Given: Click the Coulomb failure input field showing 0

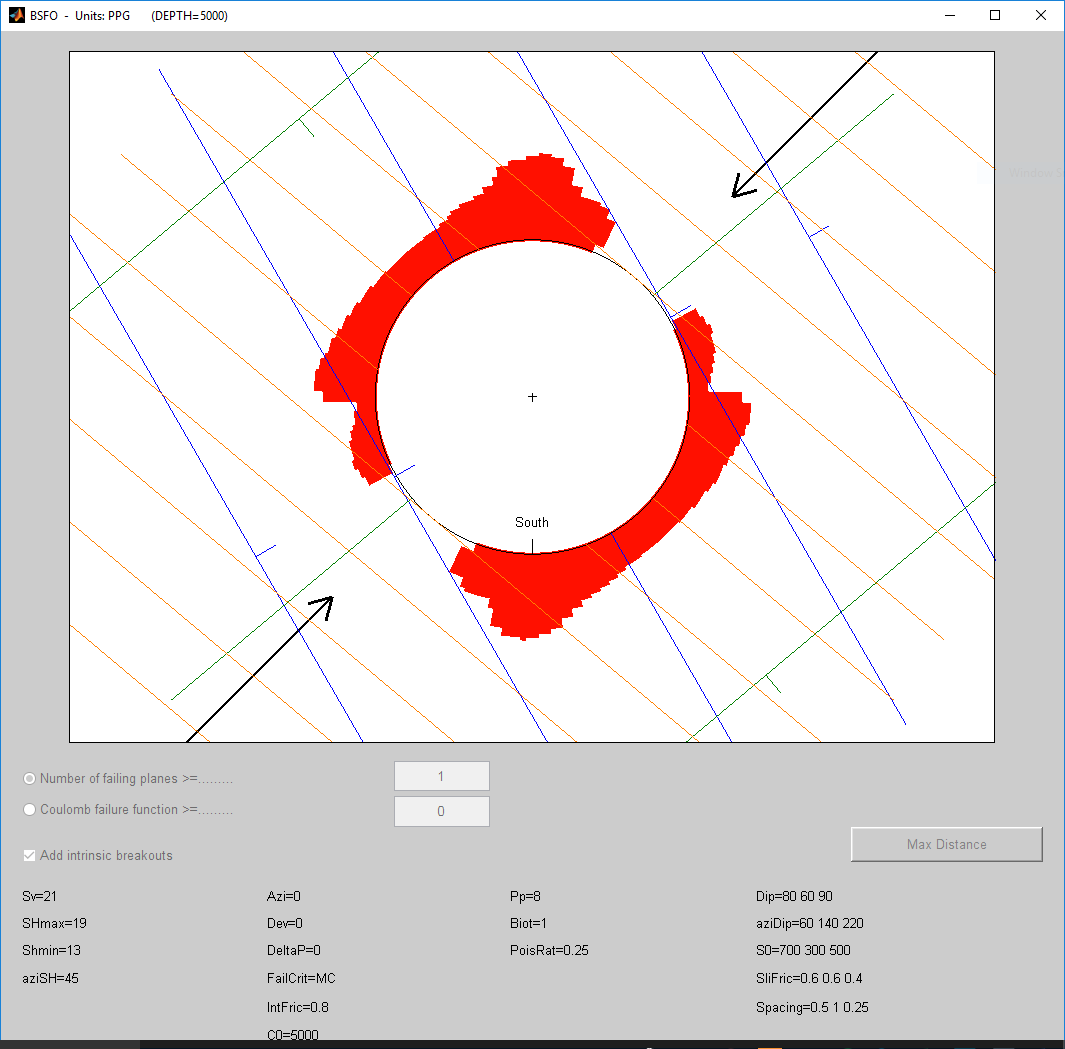Looking at the screenshot, I should pos(441,812).
